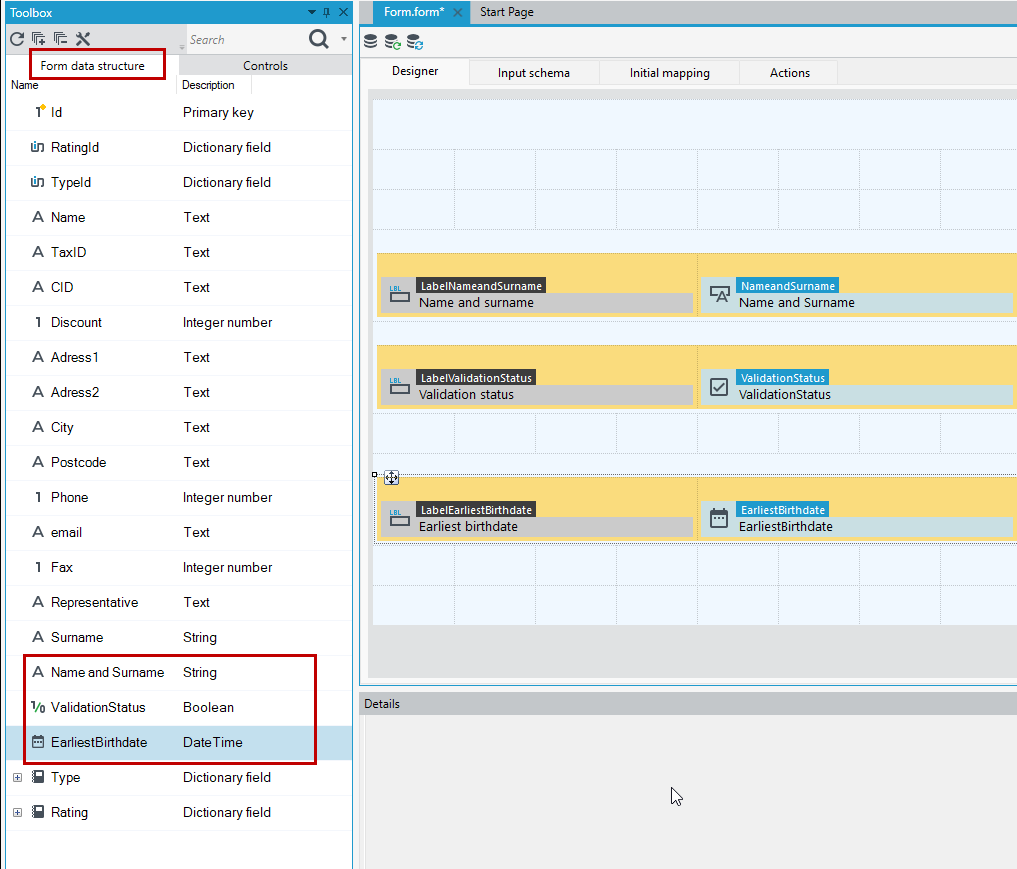Select the Discount integer field row

[x=179, y=322]
